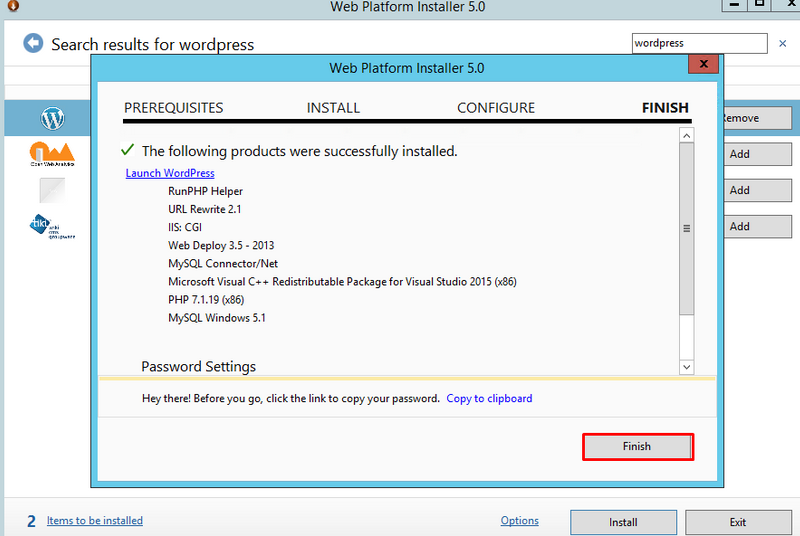Click the number 2 items count

pos(32,521)
